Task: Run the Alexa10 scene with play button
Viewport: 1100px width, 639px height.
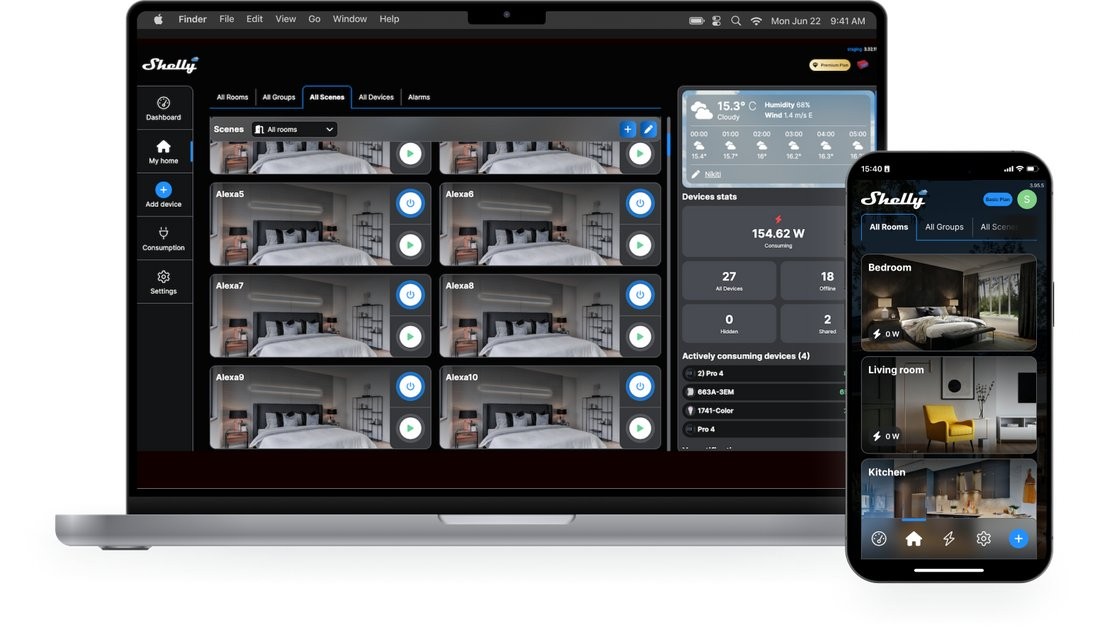Action: 640,428
